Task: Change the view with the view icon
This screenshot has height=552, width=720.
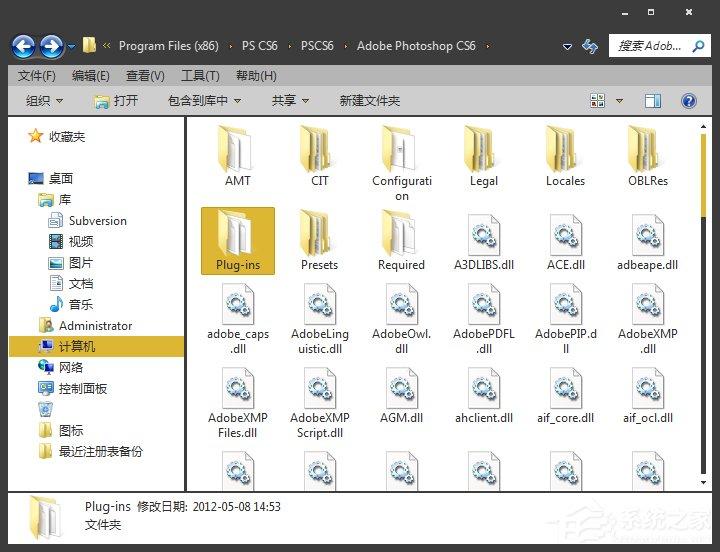Action: (x=597, y=101)
